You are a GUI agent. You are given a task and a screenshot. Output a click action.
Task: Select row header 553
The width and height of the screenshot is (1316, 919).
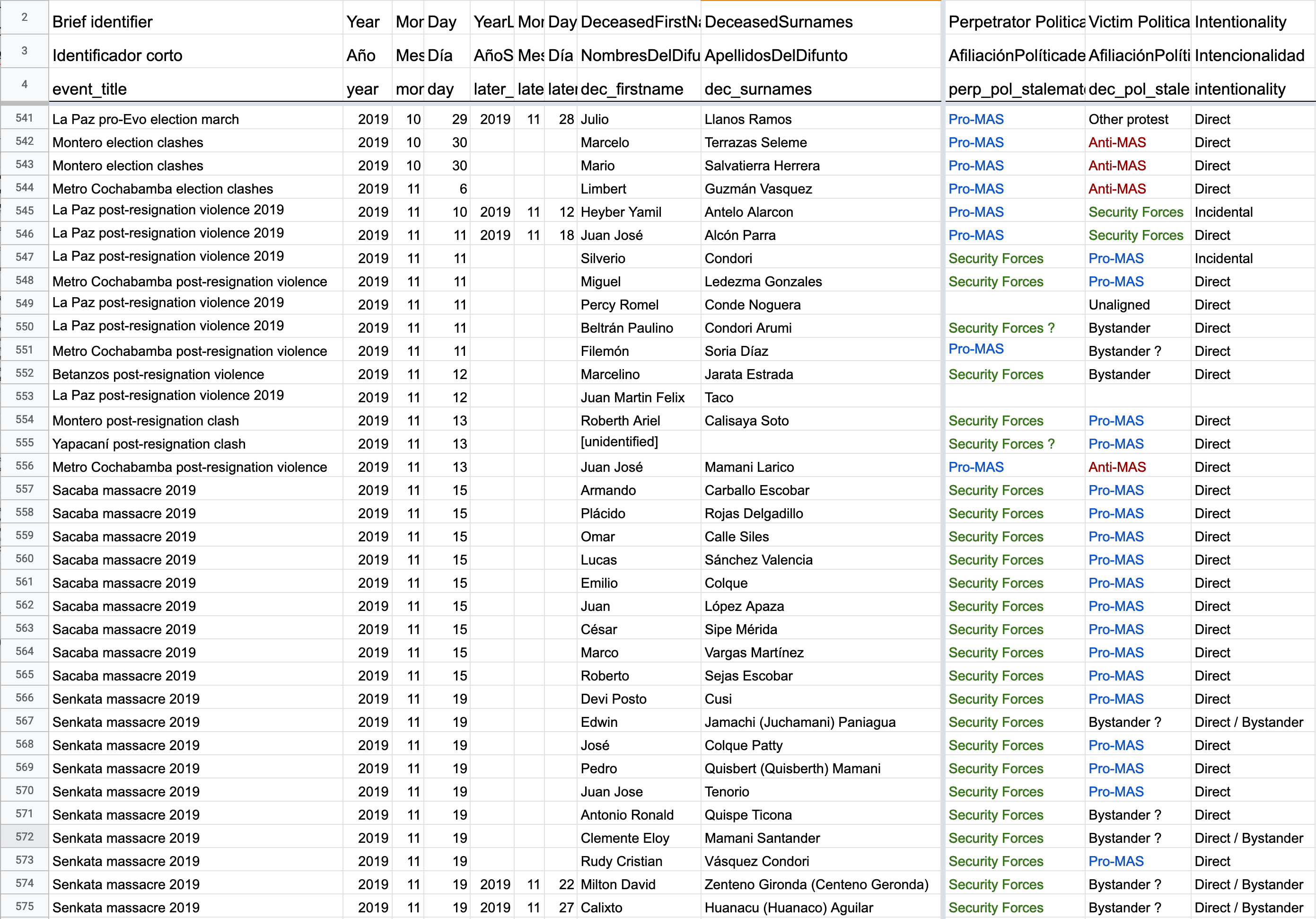coord(24,396)
